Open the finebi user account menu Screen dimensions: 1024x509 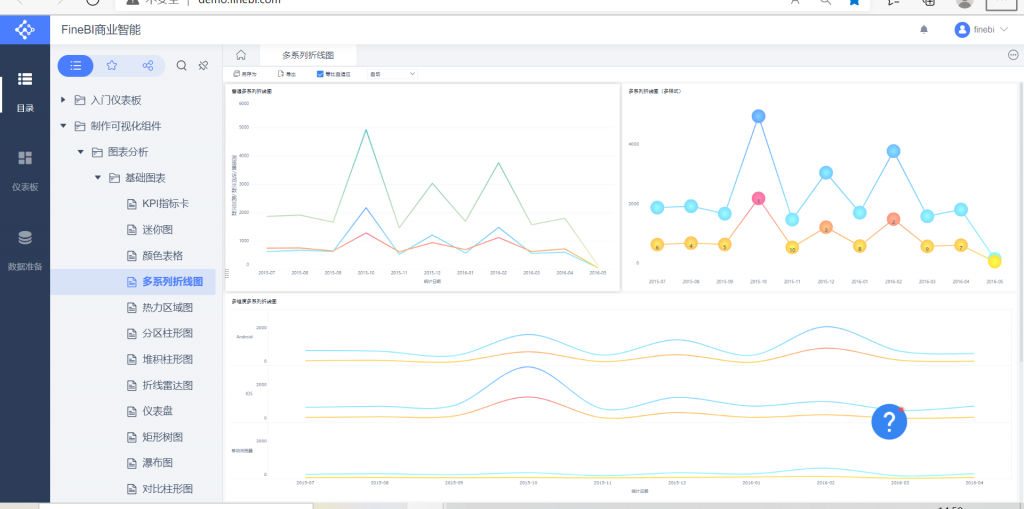982,29
